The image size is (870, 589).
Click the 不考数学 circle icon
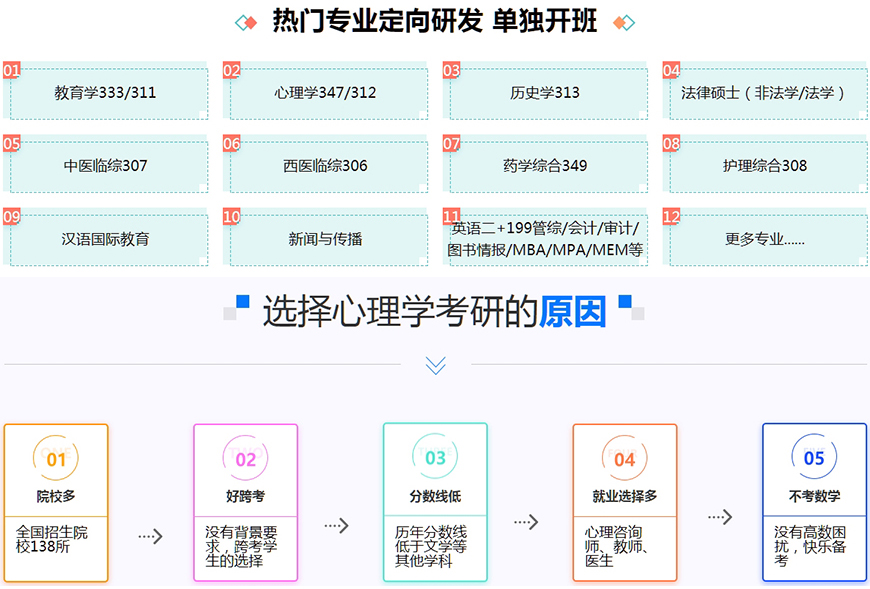pyautogui.click(x=813, y=457)
